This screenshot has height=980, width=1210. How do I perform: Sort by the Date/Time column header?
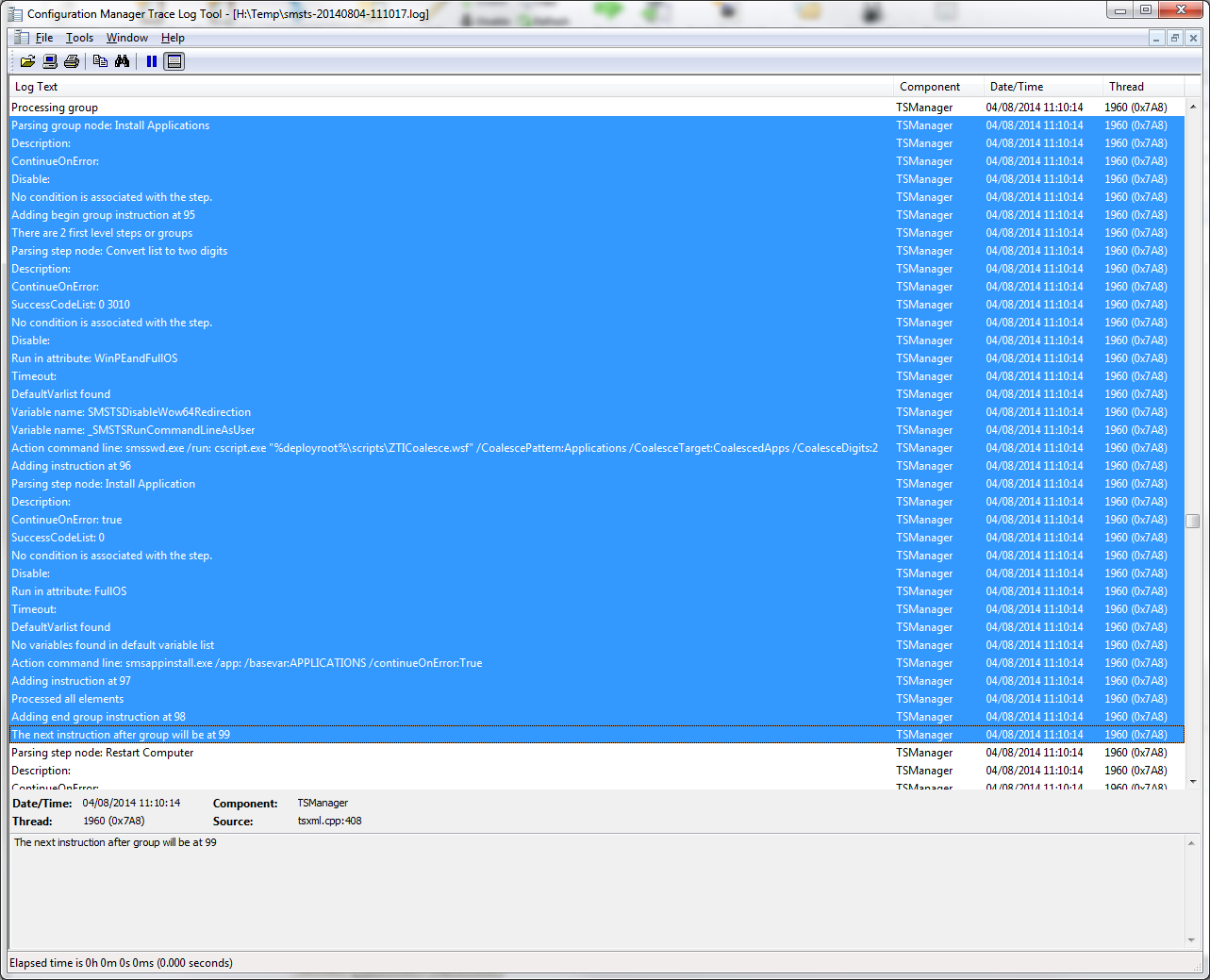(x=1016, y=87)
